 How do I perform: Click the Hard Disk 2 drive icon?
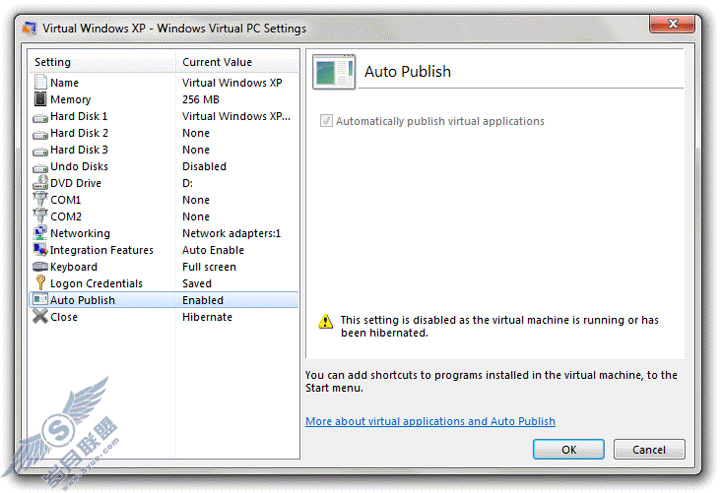(40, 134)
